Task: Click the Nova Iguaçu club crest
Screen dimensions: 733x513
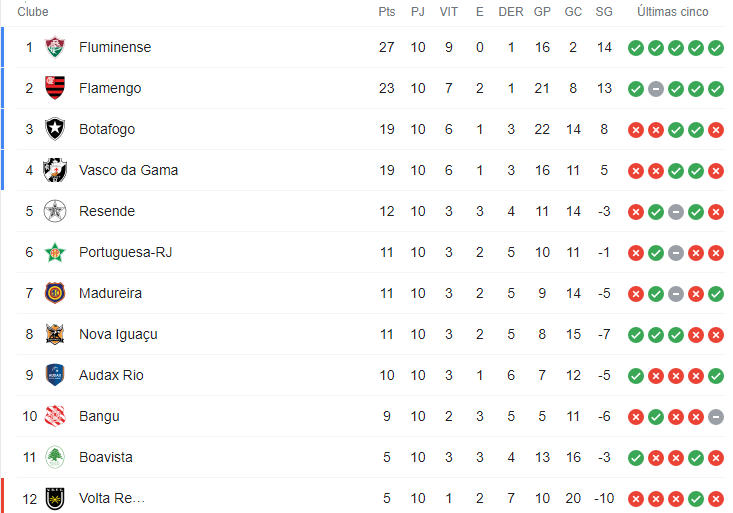Action: 55,334
